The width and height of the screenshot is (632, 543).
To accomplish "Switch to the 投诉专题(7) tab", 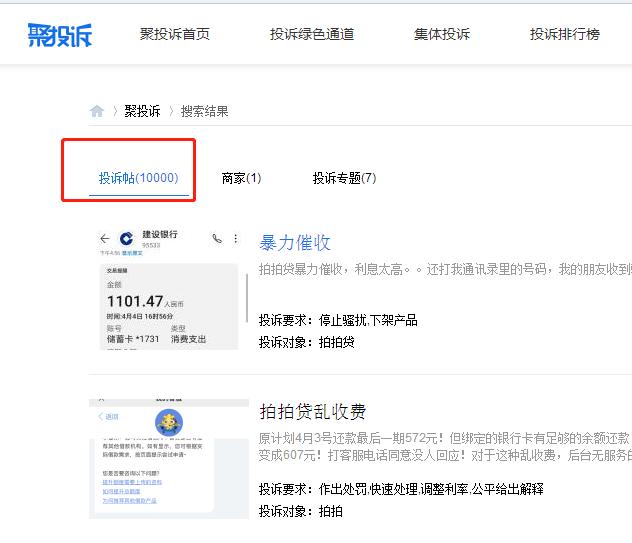I will point(345,178).
